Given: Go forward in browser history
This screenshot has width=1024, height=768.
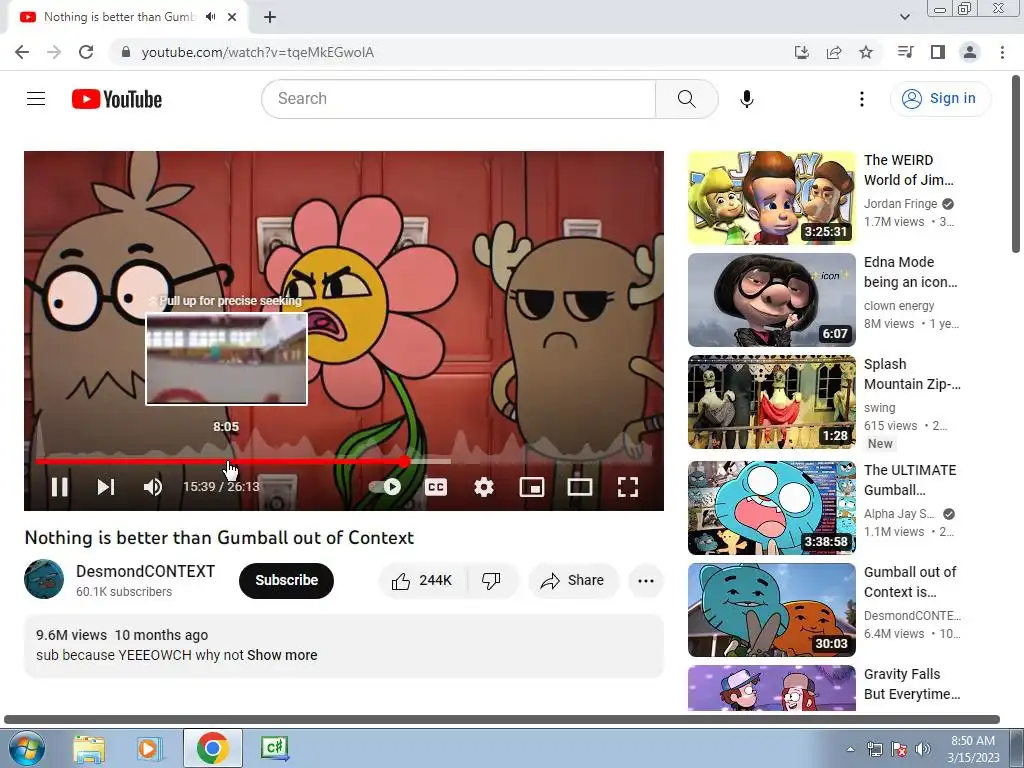Looking at the screenshot, I should pyautogui.click(x=54, y=52).
